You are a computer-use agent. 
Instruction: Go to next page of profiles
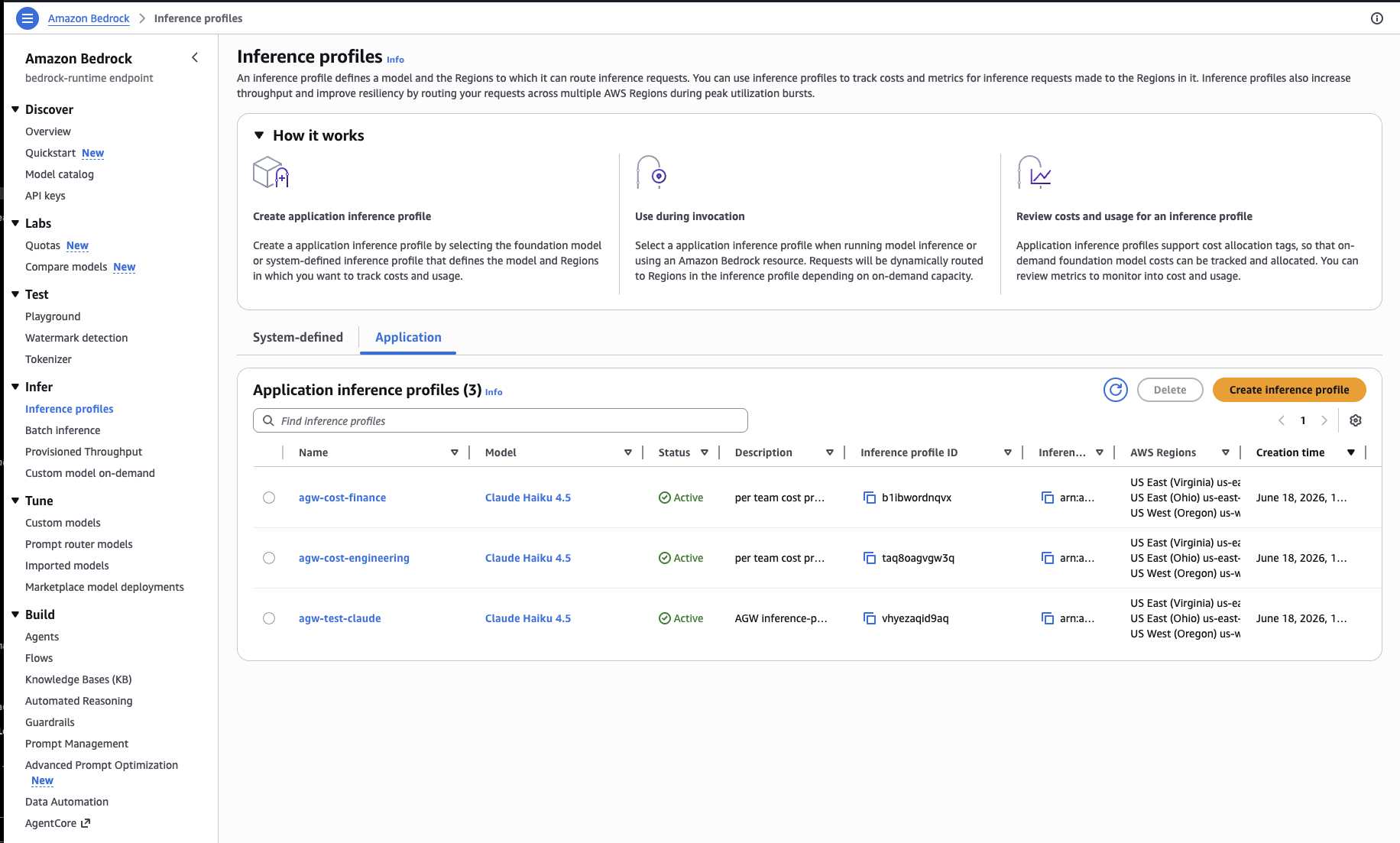(1324, 420)
